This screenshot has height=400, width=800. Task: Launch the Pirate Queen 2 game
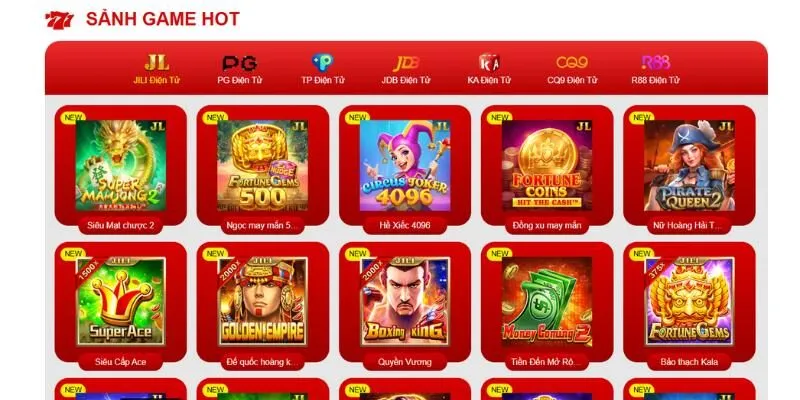[689, 166]
